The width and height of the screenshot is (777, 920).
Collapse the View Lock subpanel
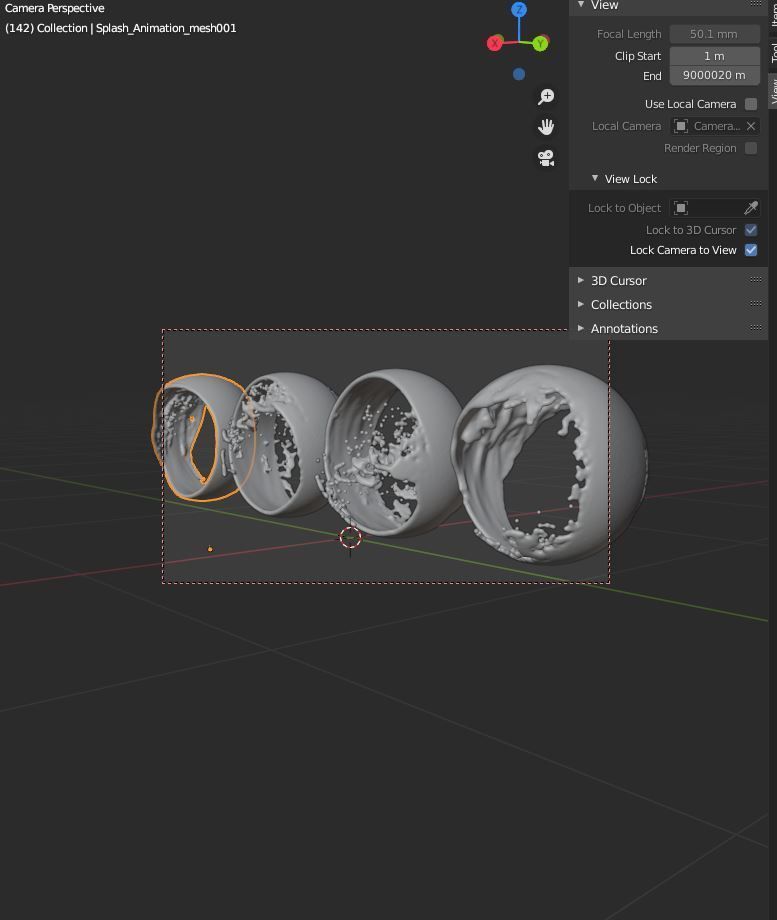pos(595,178)
